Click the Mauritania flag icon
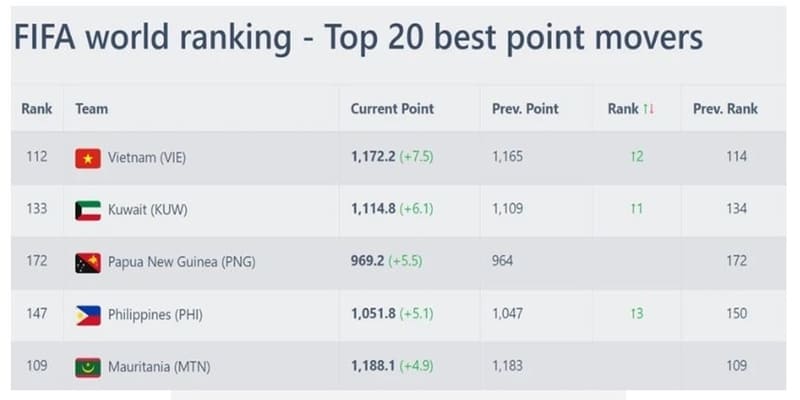 coord(88,367)
